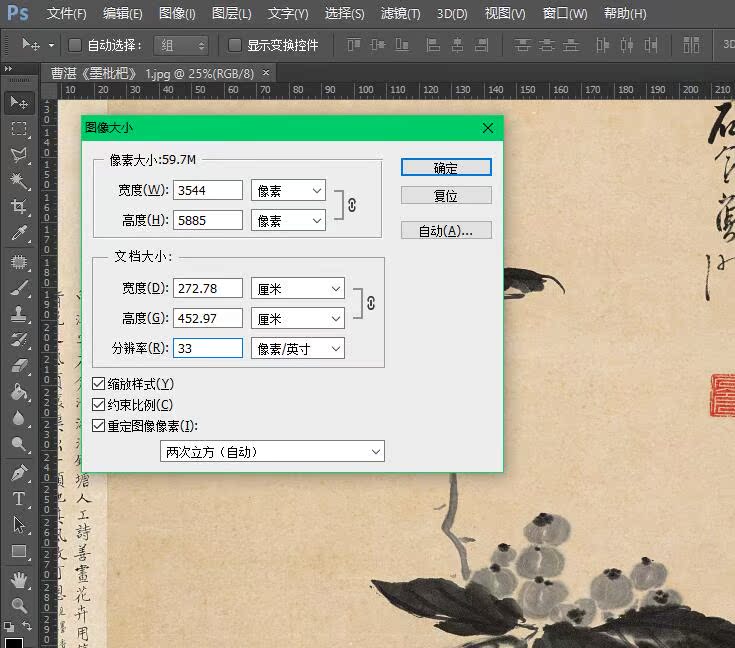The width and height of the screenshot is (735, 648).
Task: Open the 视图(V) menu
Action: pos(505,13)
